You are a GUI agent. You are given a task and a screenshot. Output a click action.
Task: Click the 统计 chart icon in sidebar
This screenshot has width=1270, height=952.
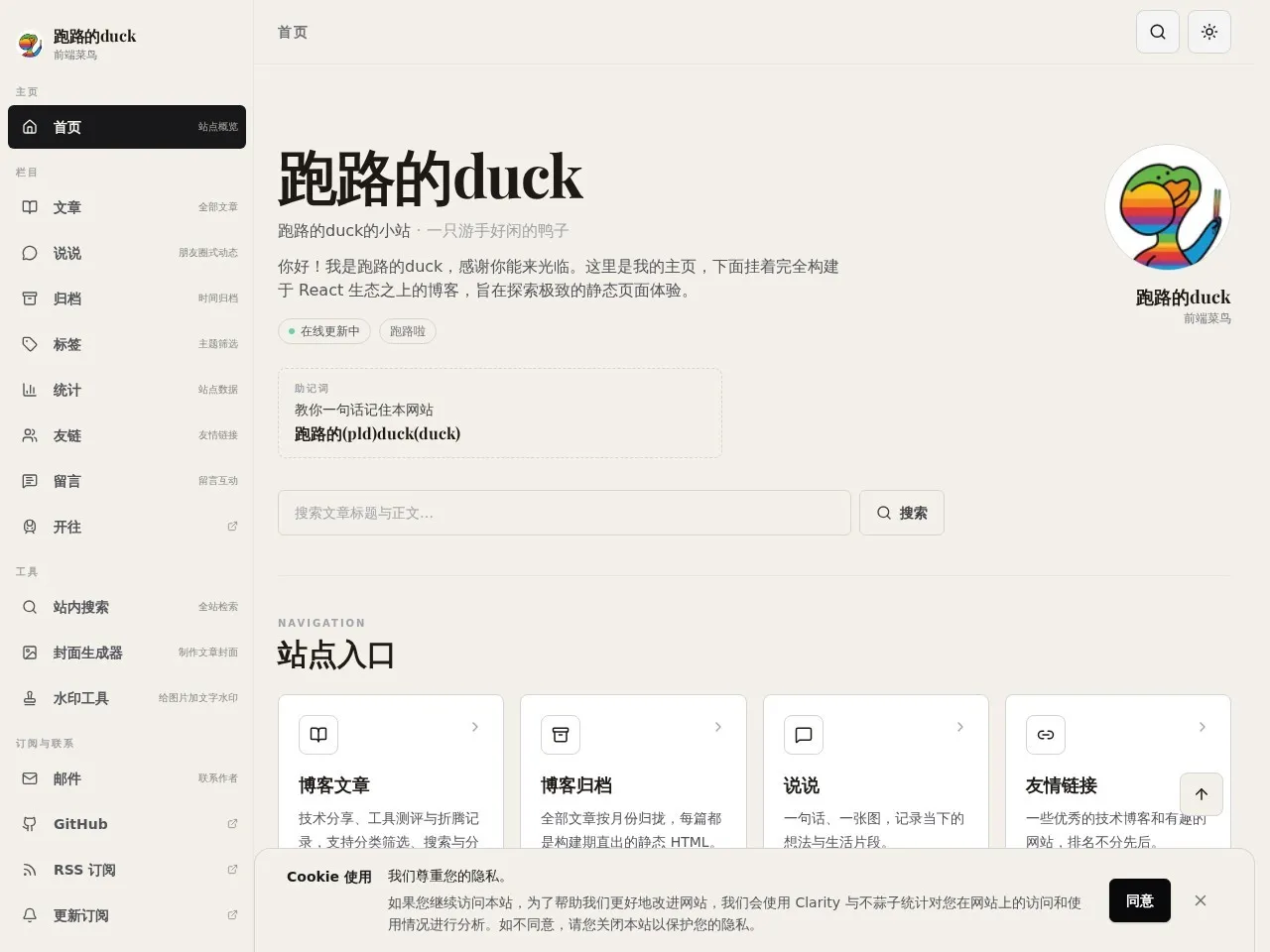pos(30,390)
